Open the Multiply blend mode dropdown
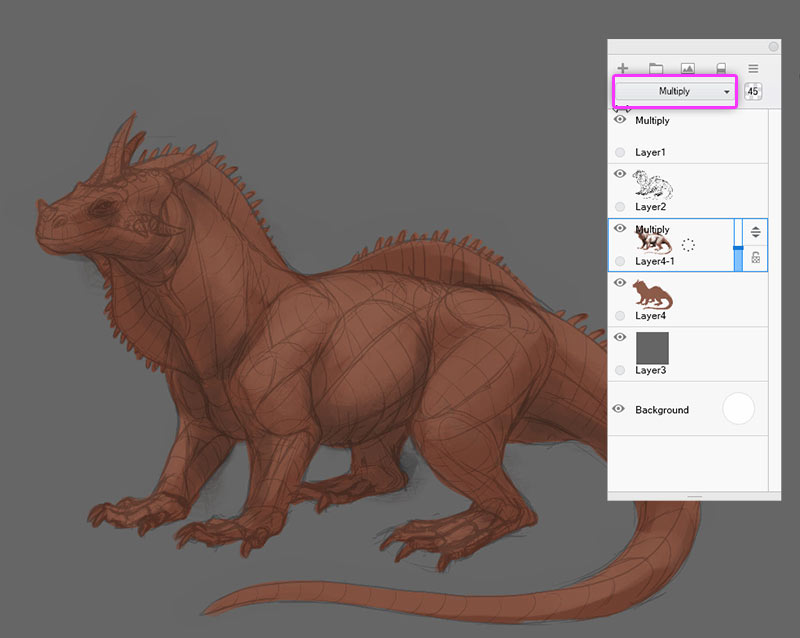Viewport: 800px width, 638px height. [x=674, y=91]
